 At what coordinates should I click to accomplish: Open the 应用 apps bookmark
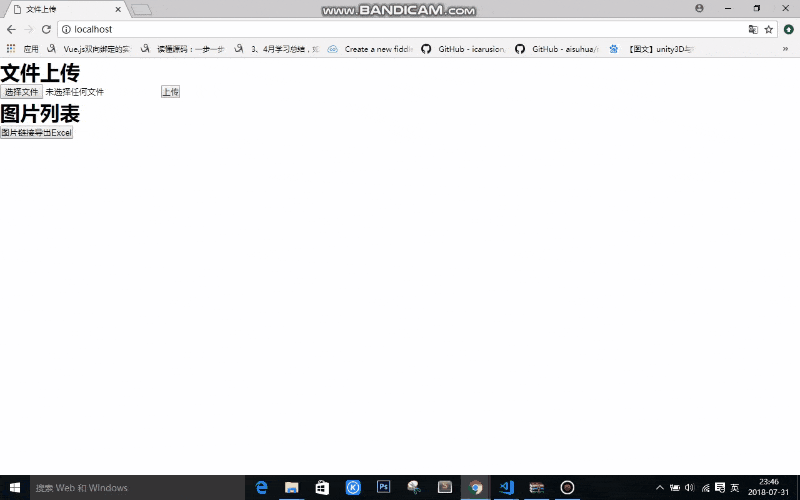click(22, 49)
